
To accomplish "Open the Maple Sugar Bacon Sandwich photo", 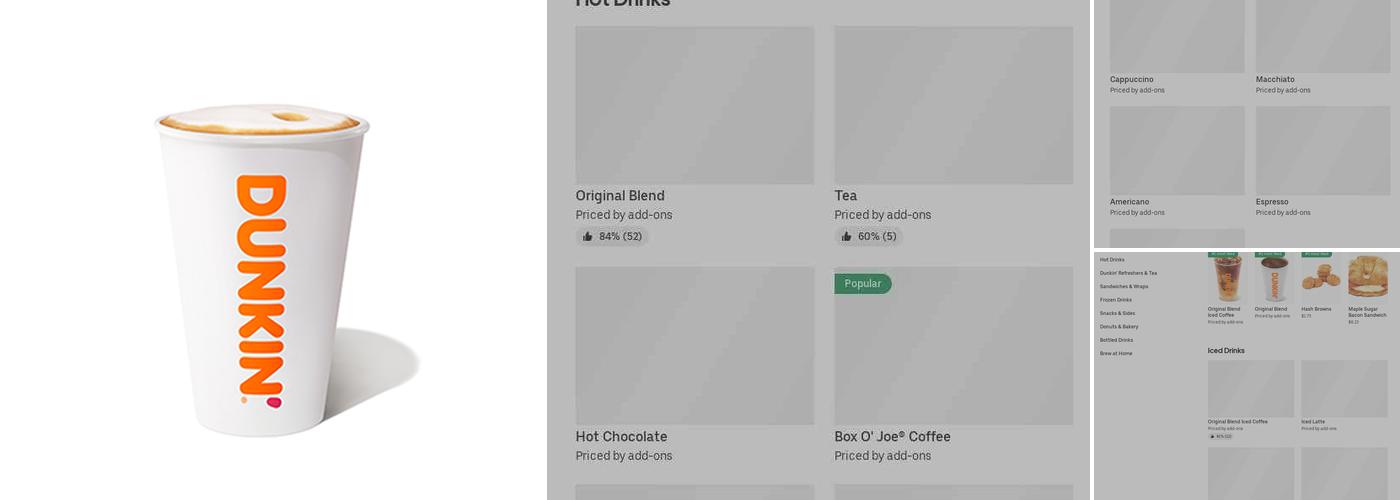I will [1367, 279].
